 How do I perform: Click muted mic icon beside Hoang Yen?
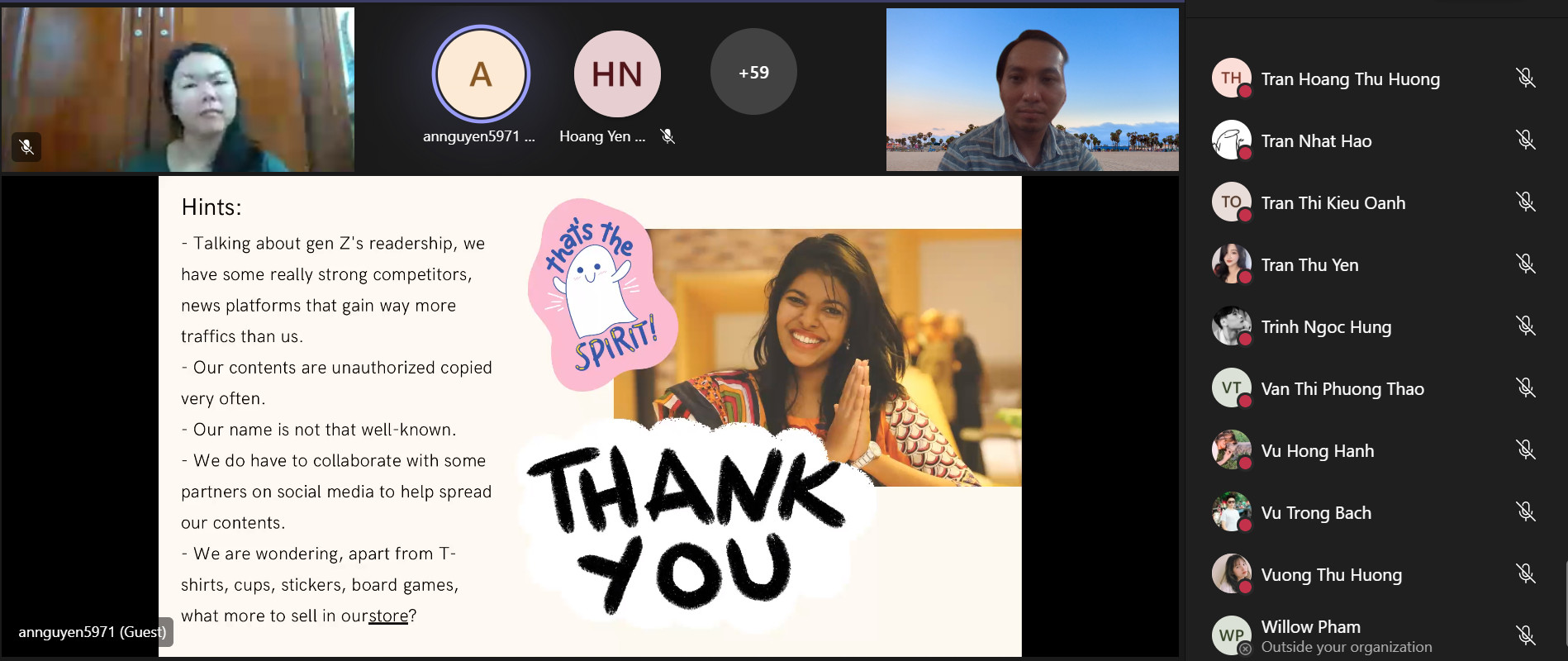[x=668, y=136]
